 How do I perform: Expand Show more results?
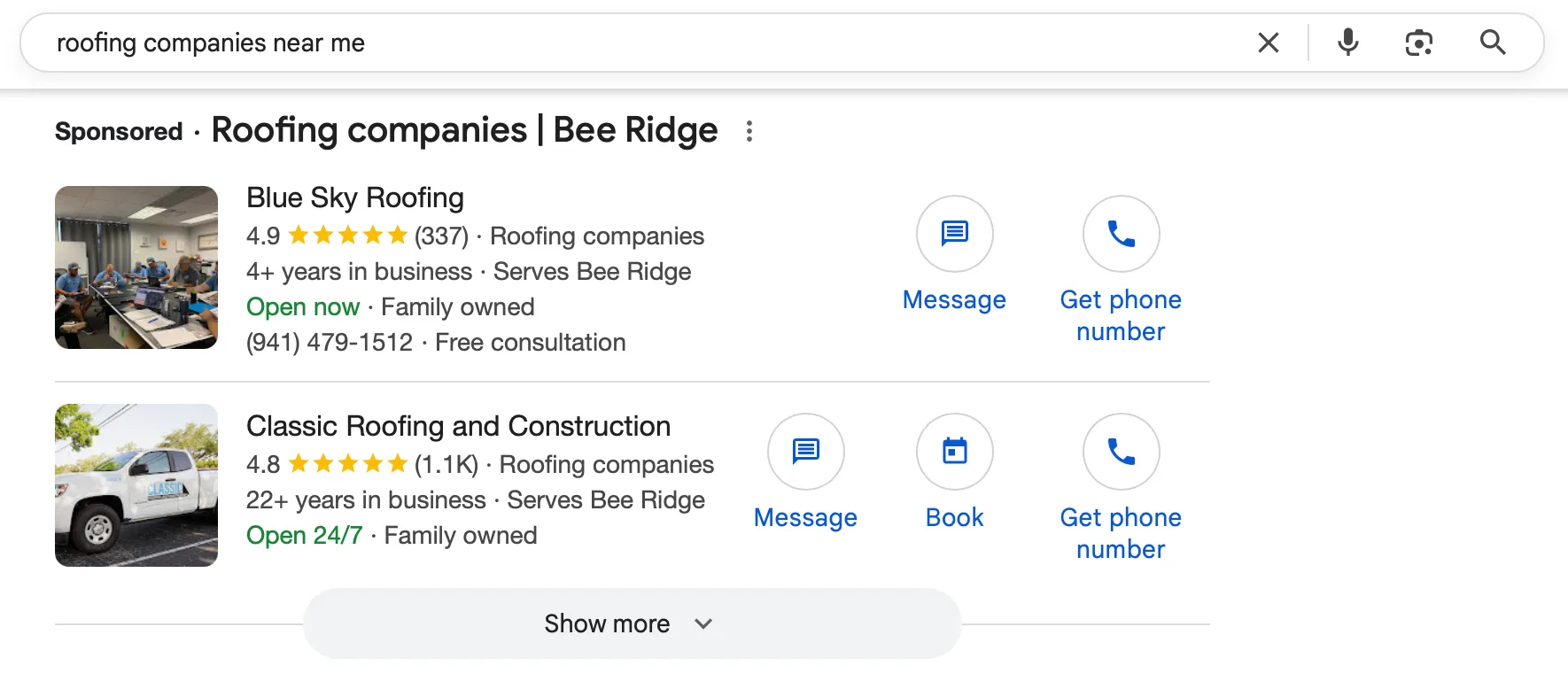tap(607, 623)
